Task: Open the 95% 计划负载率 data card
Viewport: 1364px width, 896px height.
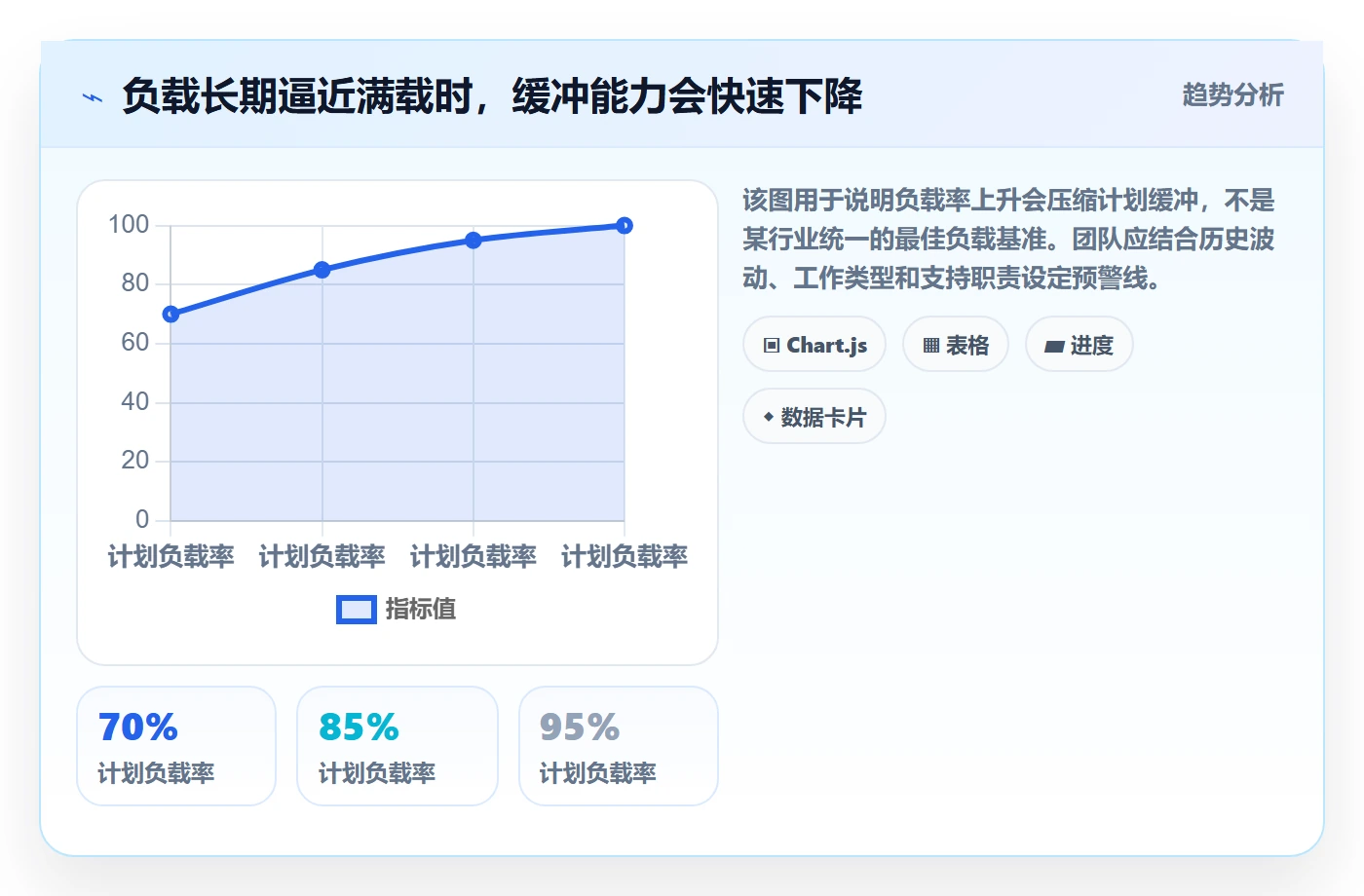Action: [x=619, y=746]
